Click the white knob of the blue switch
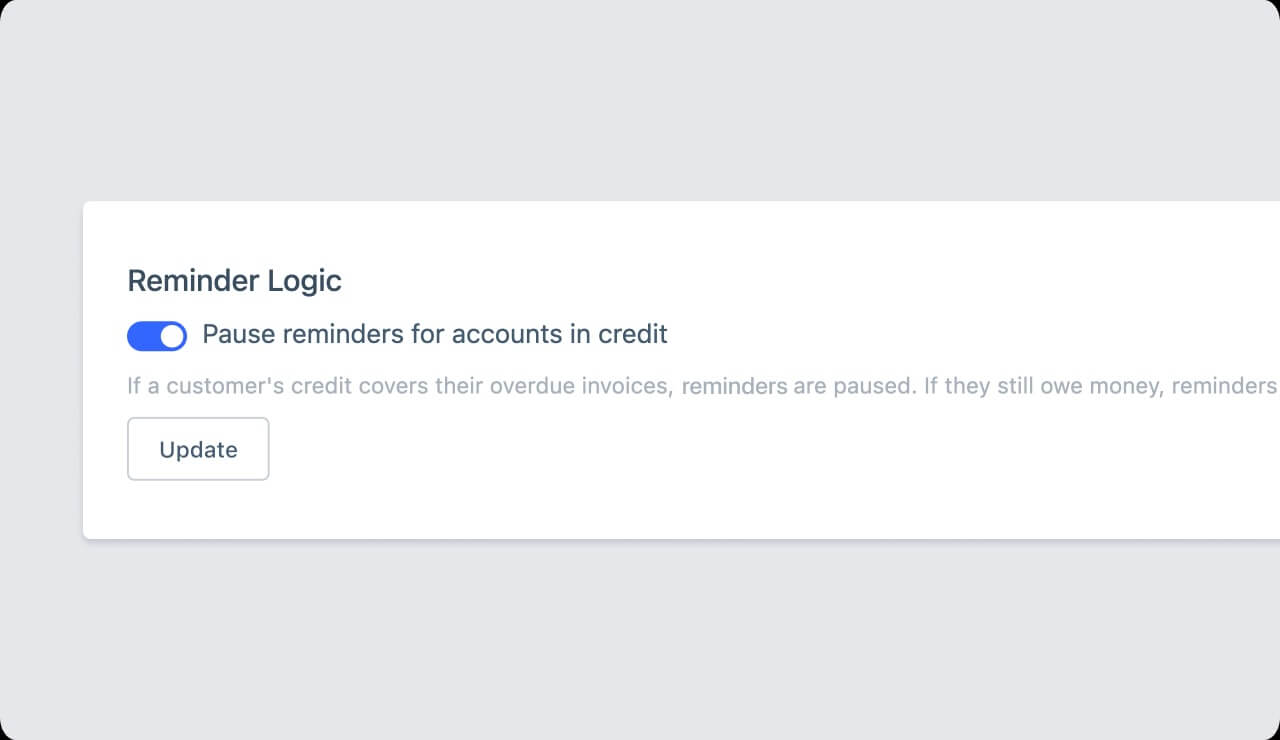The width and height of the screenshot is (1280, 740). click(172, 336)
